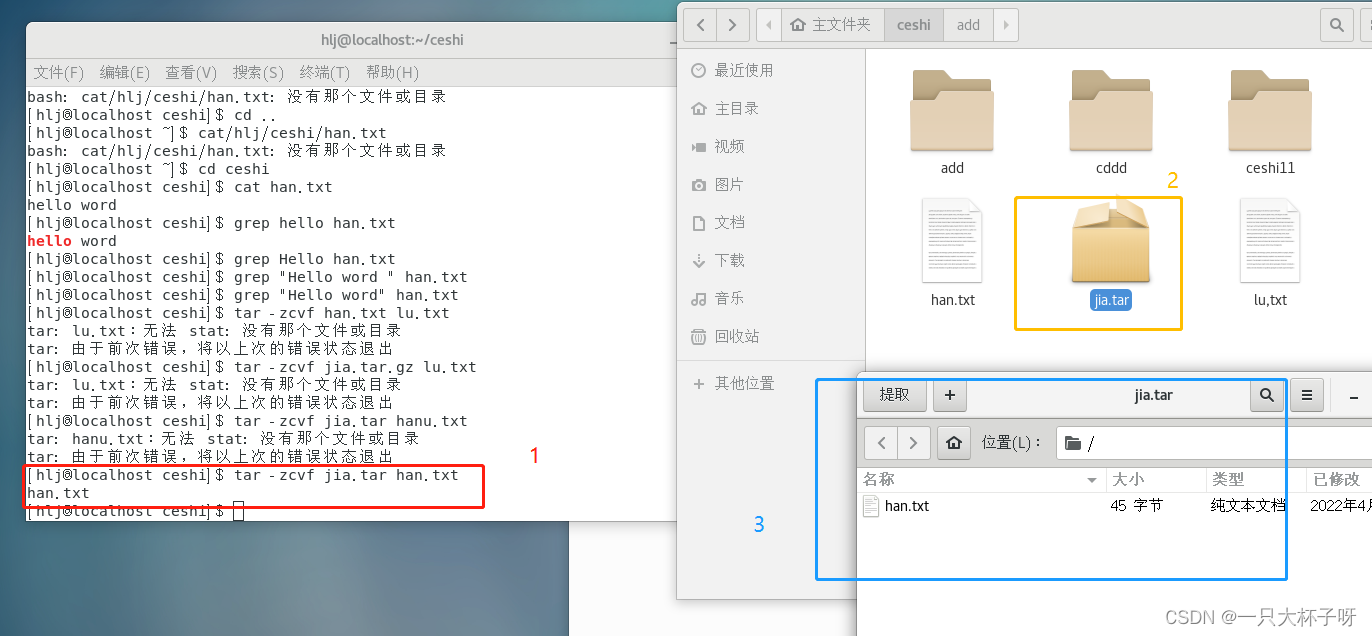1372x636 pixels.
Task: Open the 名称 column sort dropdown
Action: (x=1091, y=479)
